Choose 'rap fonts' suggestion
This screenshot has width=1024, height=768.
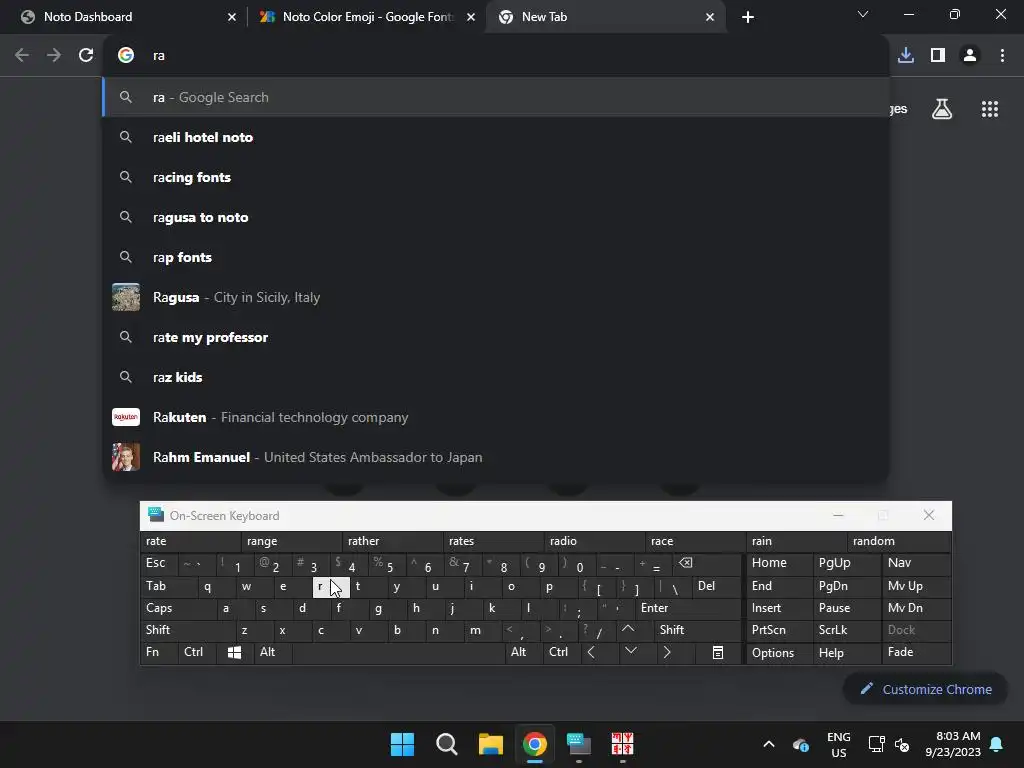(x=496, y=257)
